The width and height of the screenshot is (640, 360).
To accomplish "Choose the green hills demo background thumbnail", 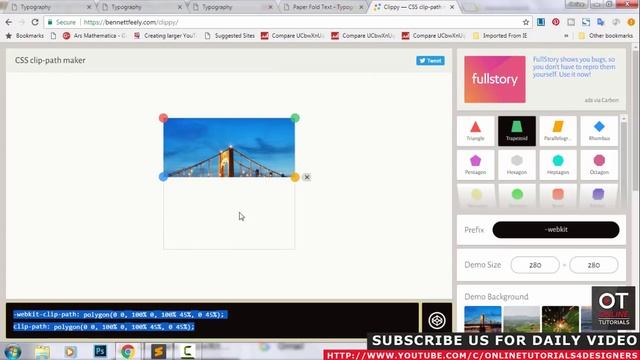I will point(521,319).
